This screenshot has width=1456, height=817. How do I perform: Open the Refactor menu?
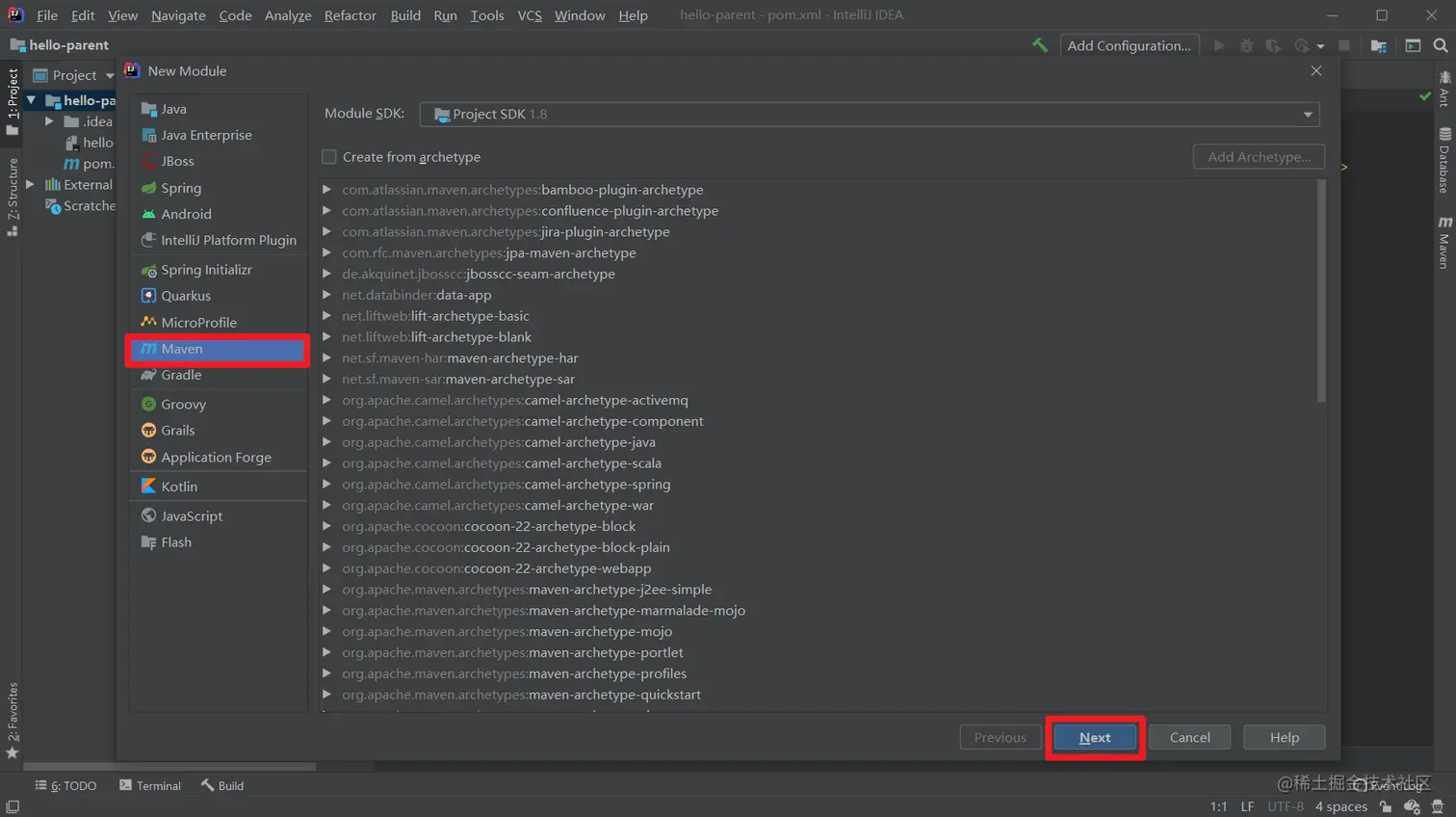pos(350,15)
